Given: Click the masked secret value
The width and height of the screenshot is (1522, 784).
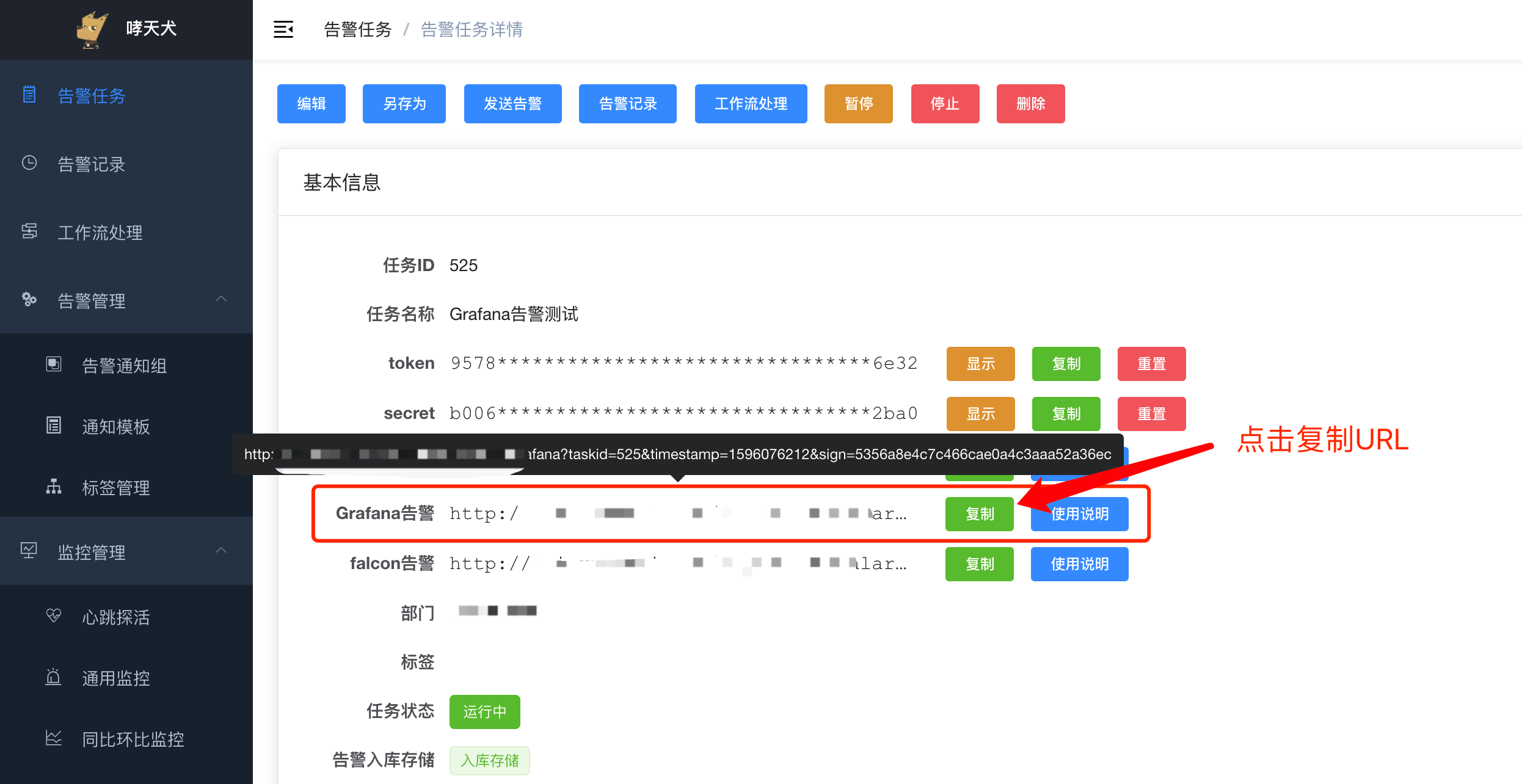Looking at the screenshot, I should [684, 414].
